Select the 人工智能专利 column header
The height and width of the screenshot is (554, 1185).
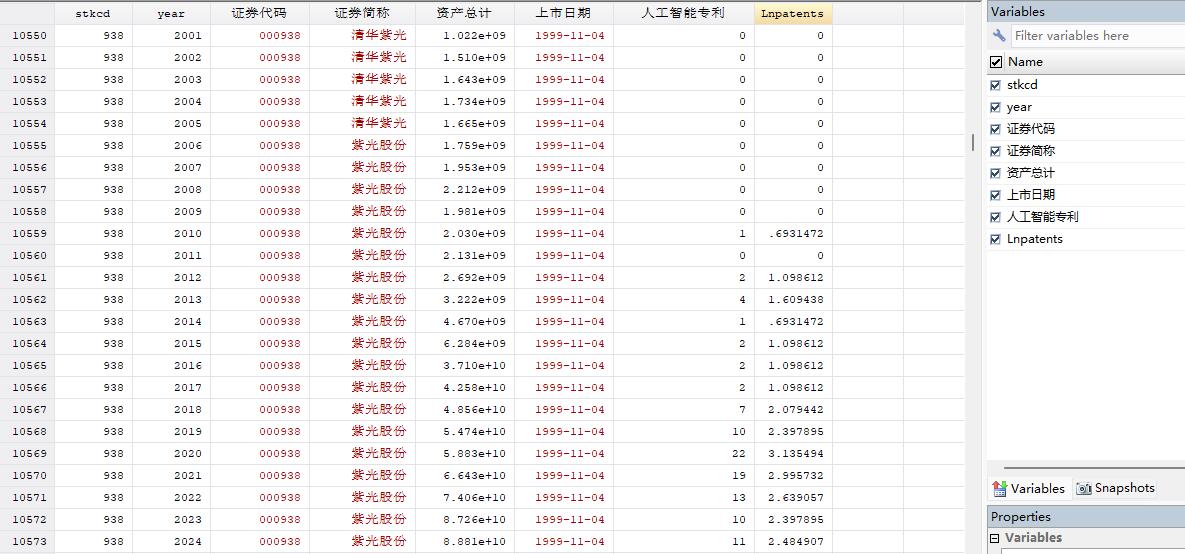click(x=684, y=14)
